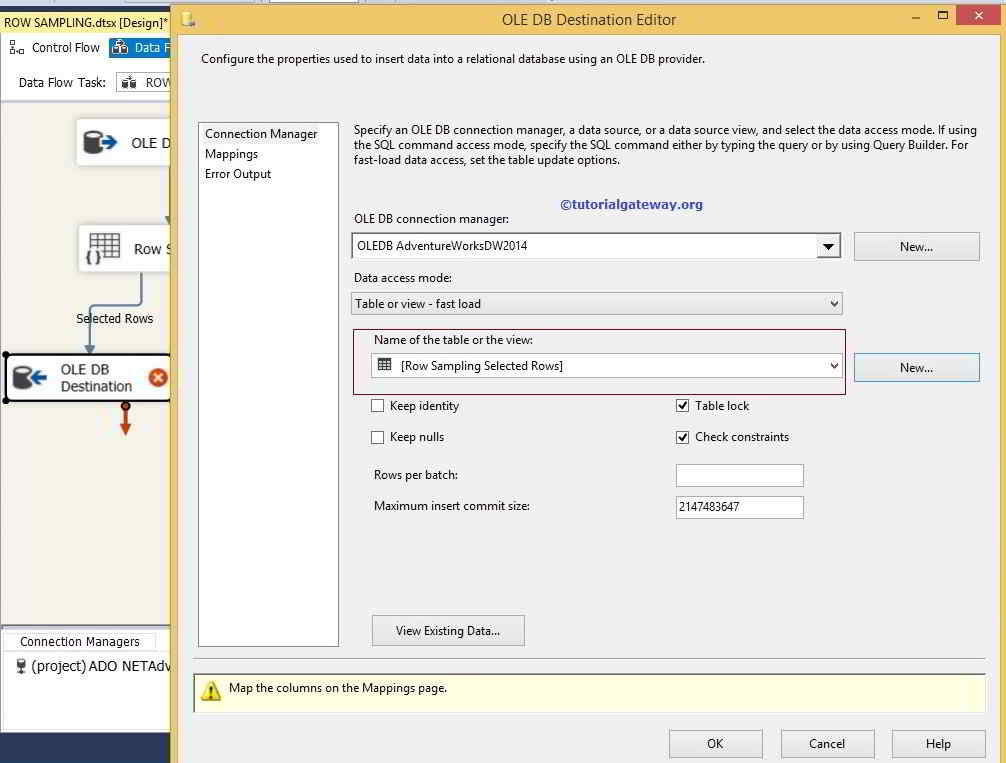Disable Check constraints
The height and width of the screenshot is (763, 1006).
tap(682, 437)
